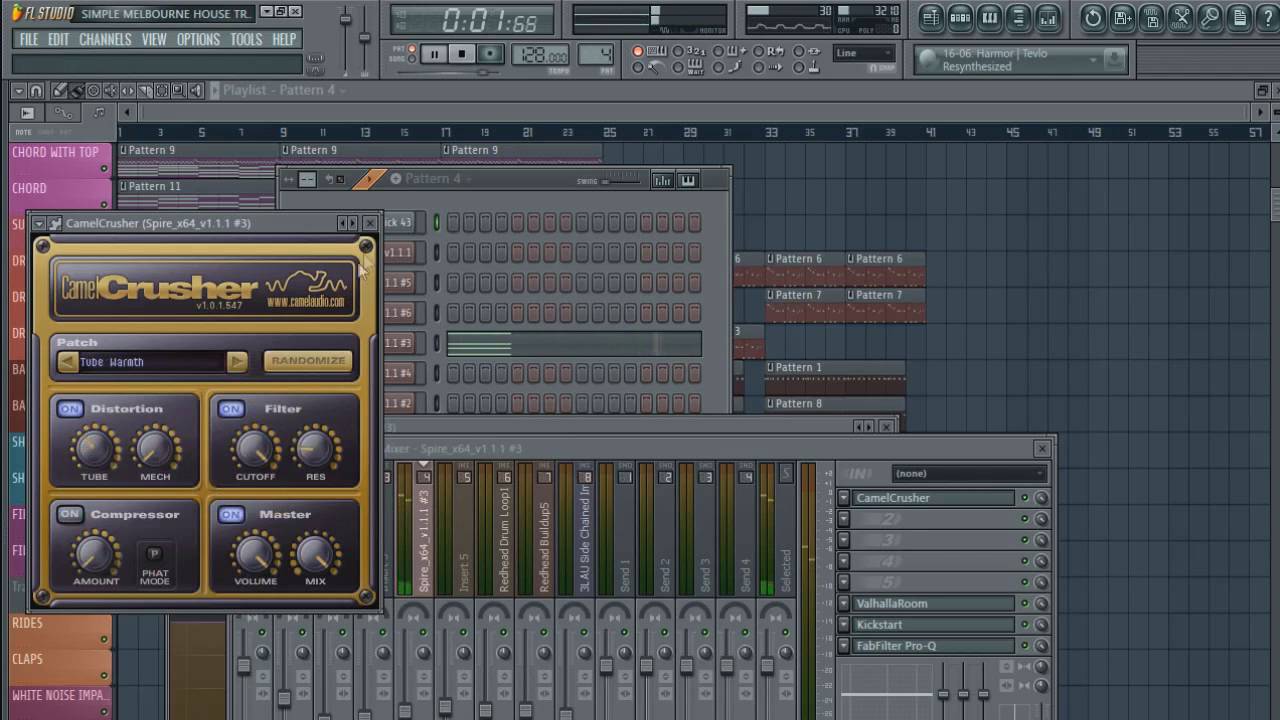Click the one-click audio recording scissors icon
This screenshot has height=720, width=1280.
tap(1181, 18)
